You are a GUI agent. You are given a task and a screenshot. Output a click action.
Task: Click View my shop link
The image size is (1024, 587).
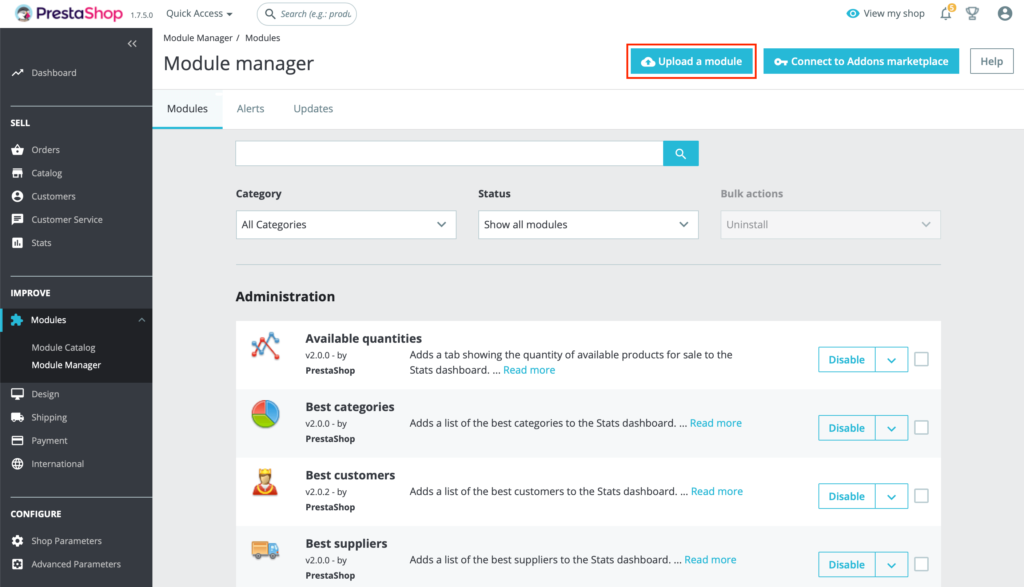coord(894,14)
